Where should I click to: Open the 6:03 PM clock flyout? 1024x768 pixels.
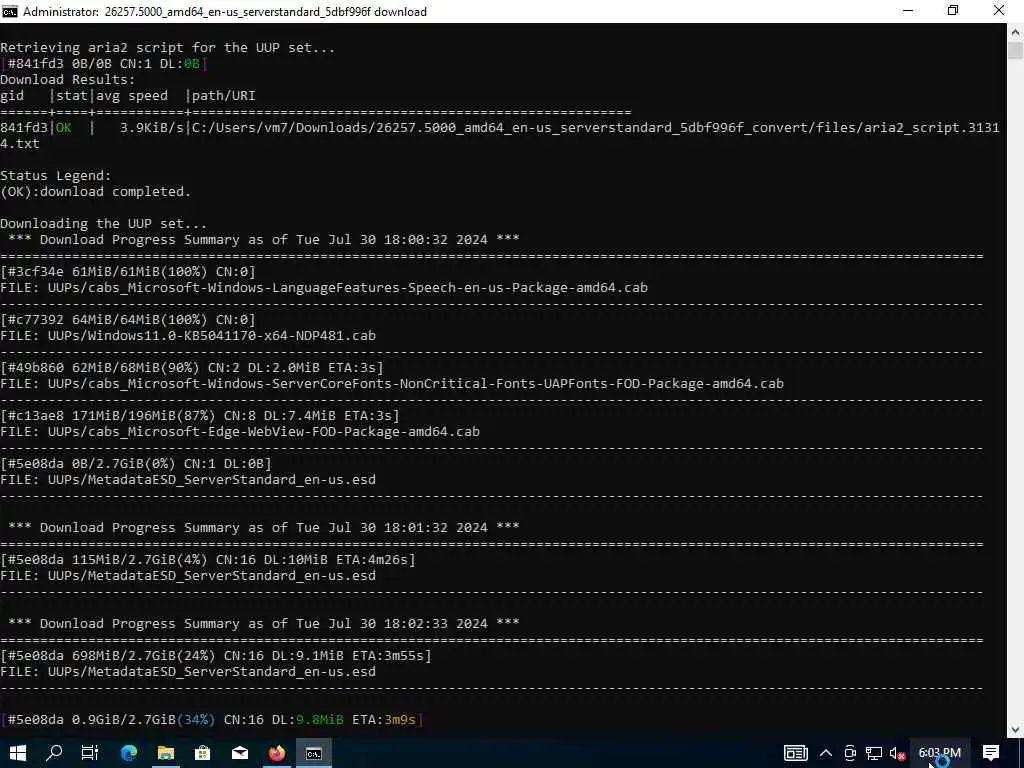940,753
